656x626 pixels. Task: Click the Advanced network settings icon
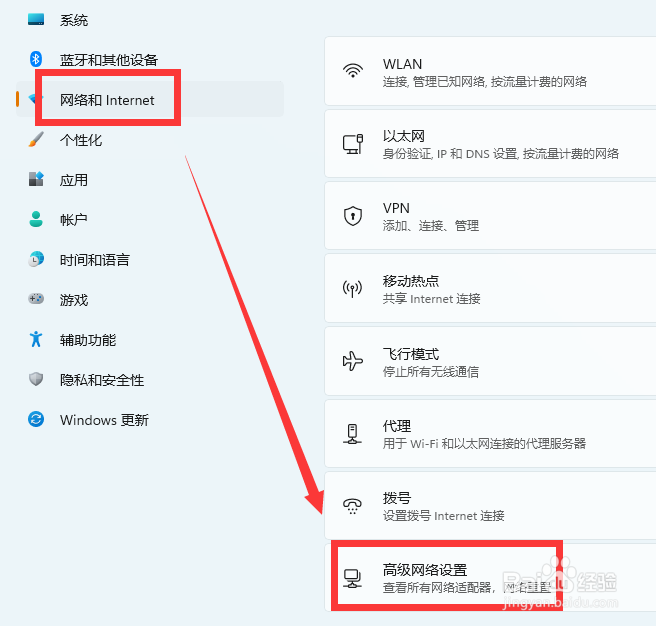pos(352,578)
